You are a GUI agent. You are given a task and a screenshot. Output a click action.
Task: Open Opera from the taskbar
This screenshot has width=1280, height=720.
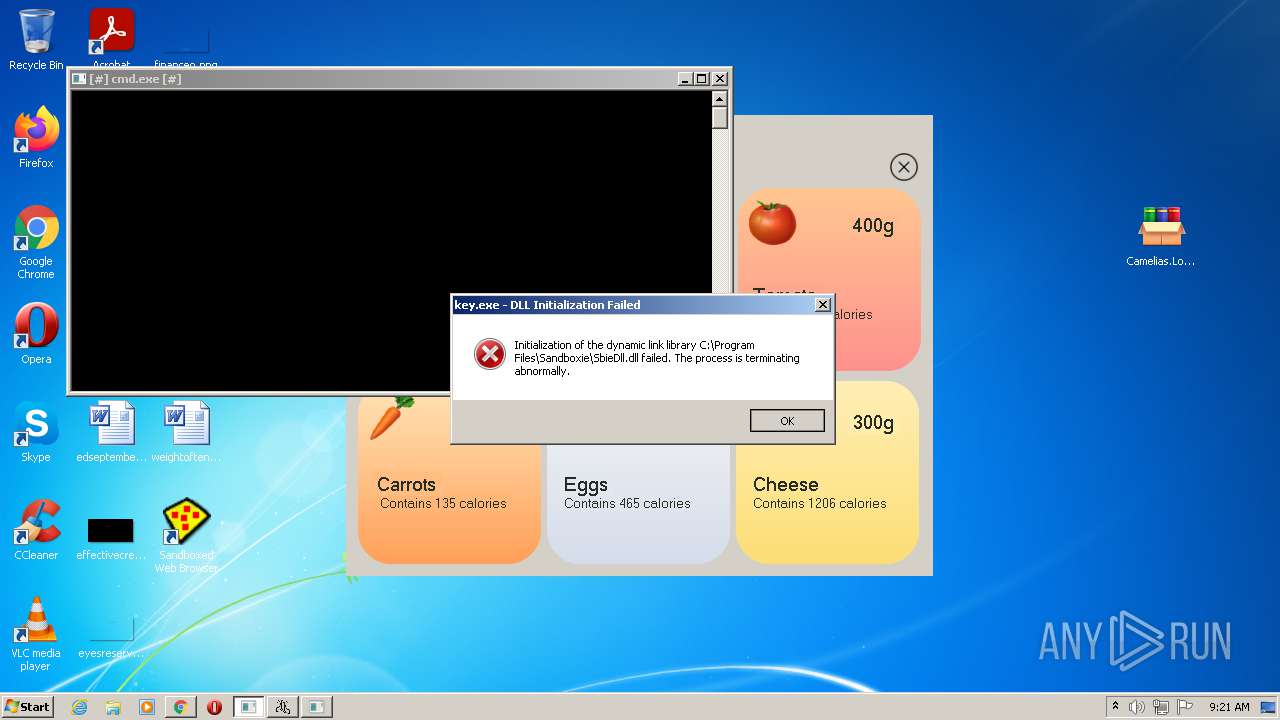(214, 707)
